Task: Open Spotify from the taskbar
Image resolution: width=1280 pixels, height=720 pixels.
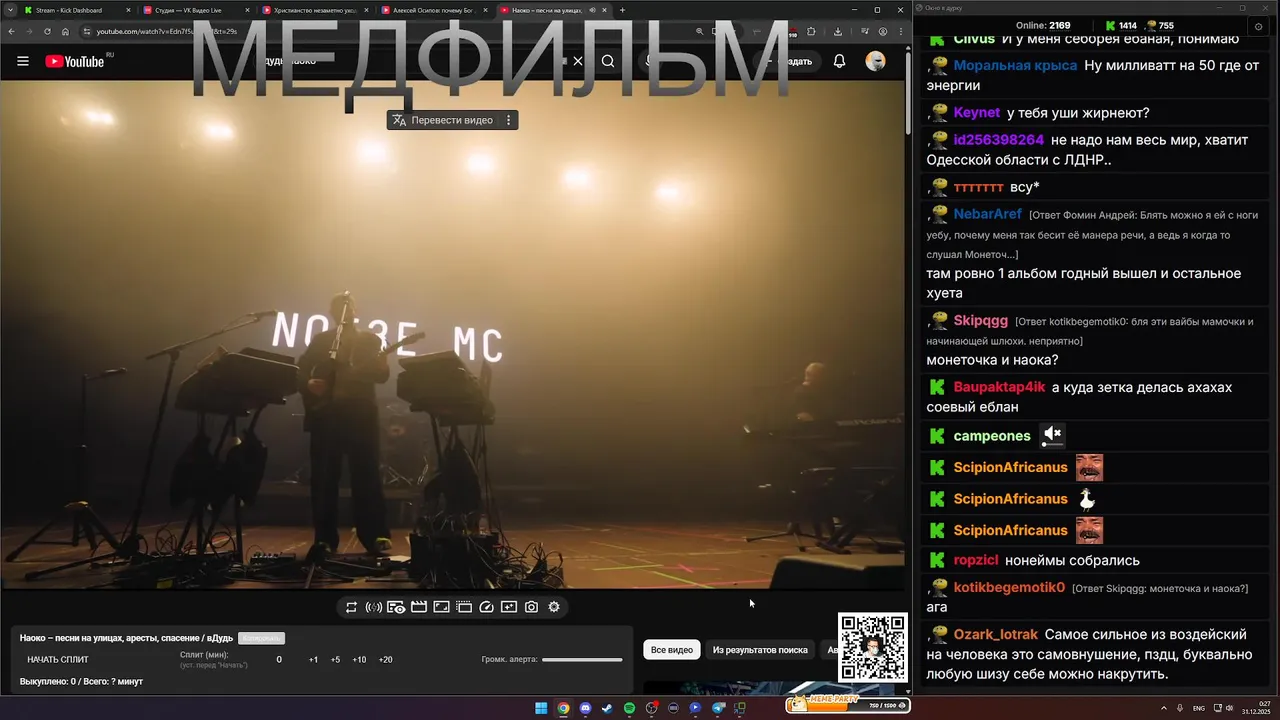Action: (629, 708)
